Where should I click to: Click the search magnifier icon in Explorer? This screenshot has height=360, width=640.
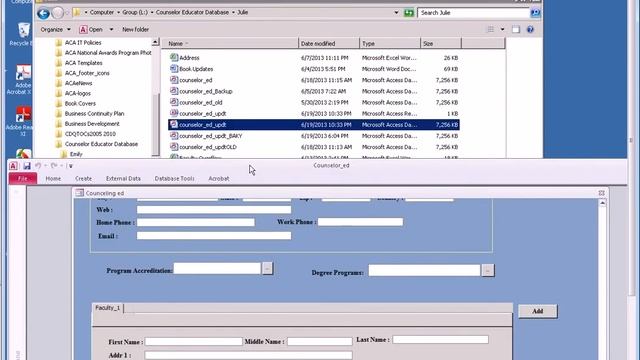point(535,13)
